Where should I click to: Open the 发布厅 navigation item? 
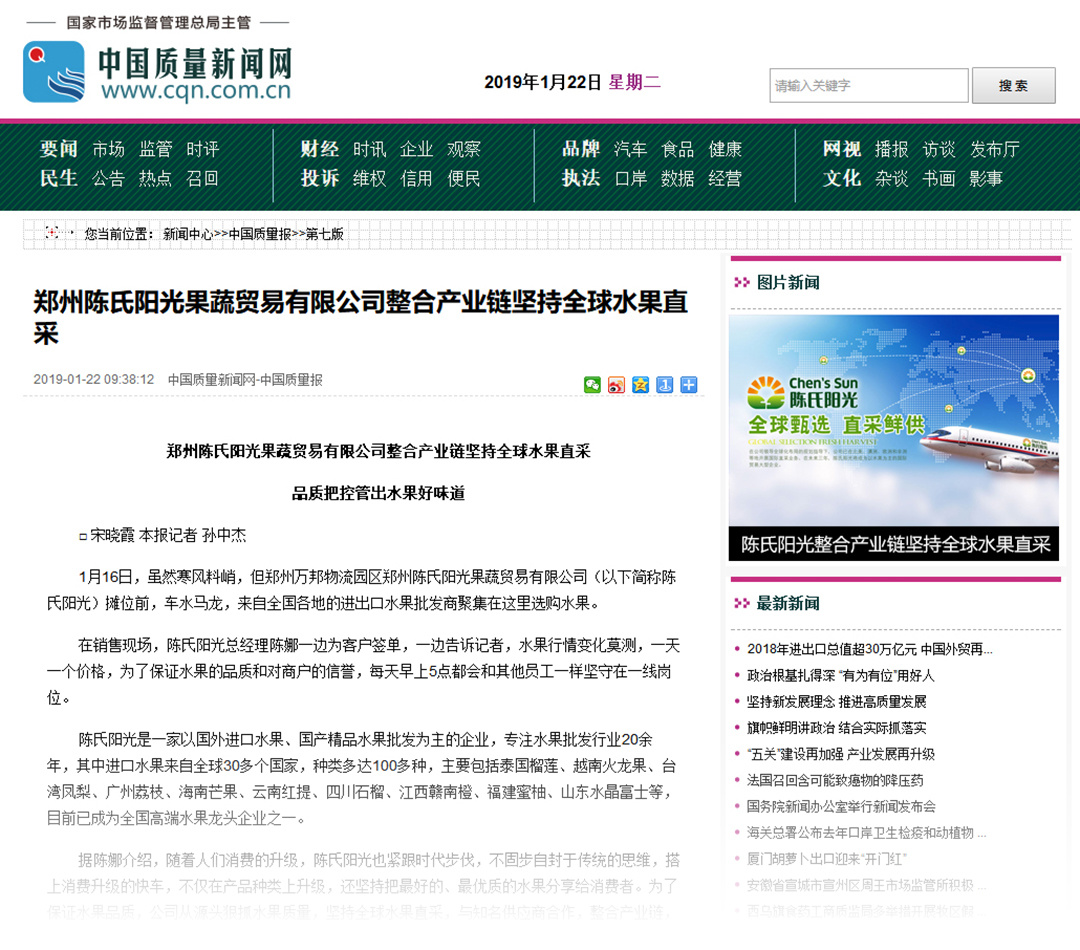[995, 149]
